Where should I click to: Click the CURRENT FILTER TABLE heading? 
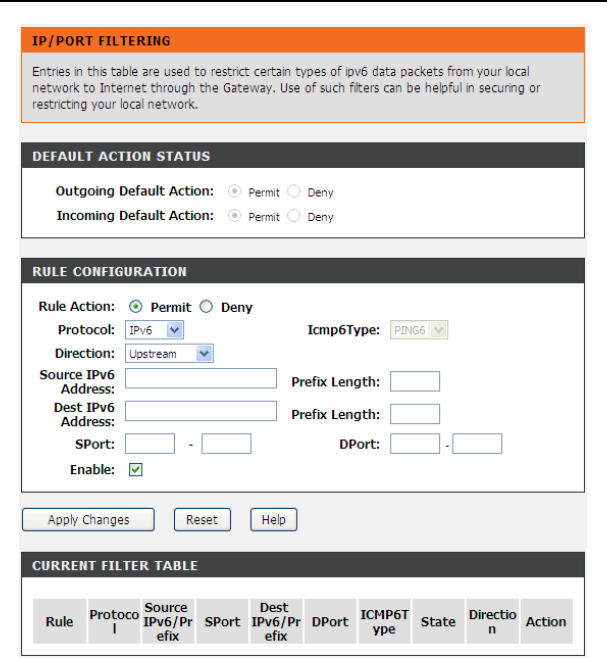pos(115,565)
